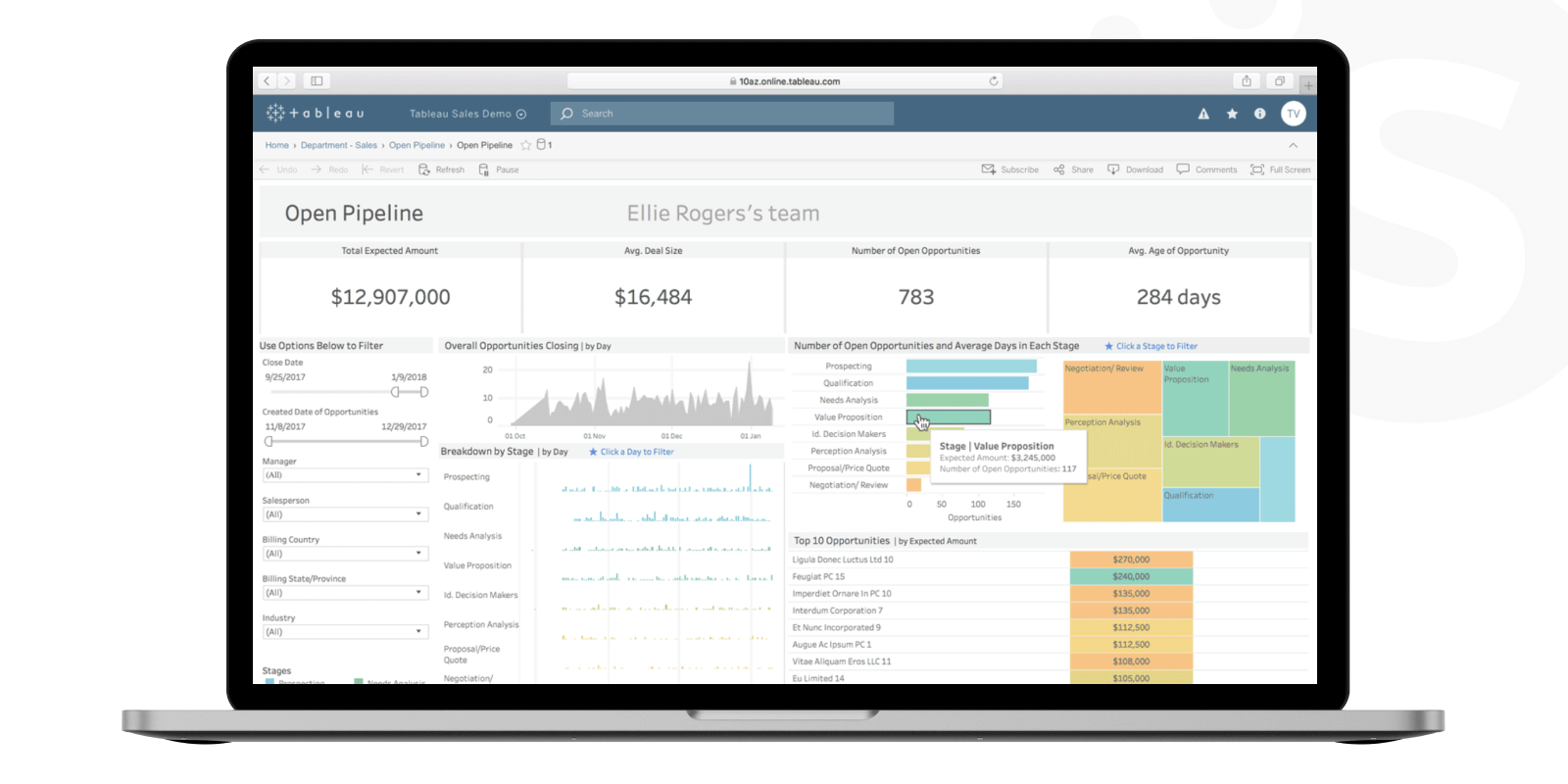Click the Share view icon
The width and height of the screenshot is (1568, 784).
coord(1059,170)
